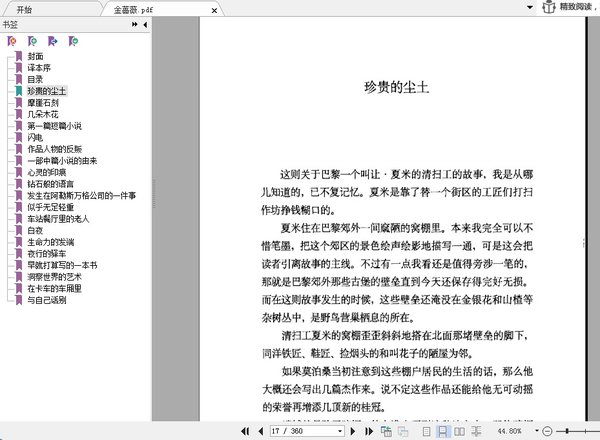This screenshot has height=440, width=600.
Task: Toggle continuous page view mode
Action: (442, 432)
